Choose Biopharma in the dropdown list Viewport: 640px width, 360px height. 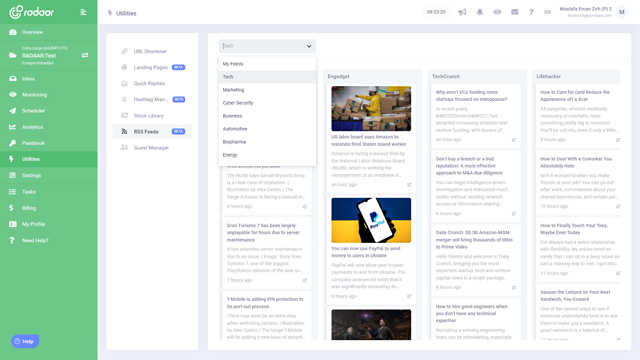click(267, 142)
